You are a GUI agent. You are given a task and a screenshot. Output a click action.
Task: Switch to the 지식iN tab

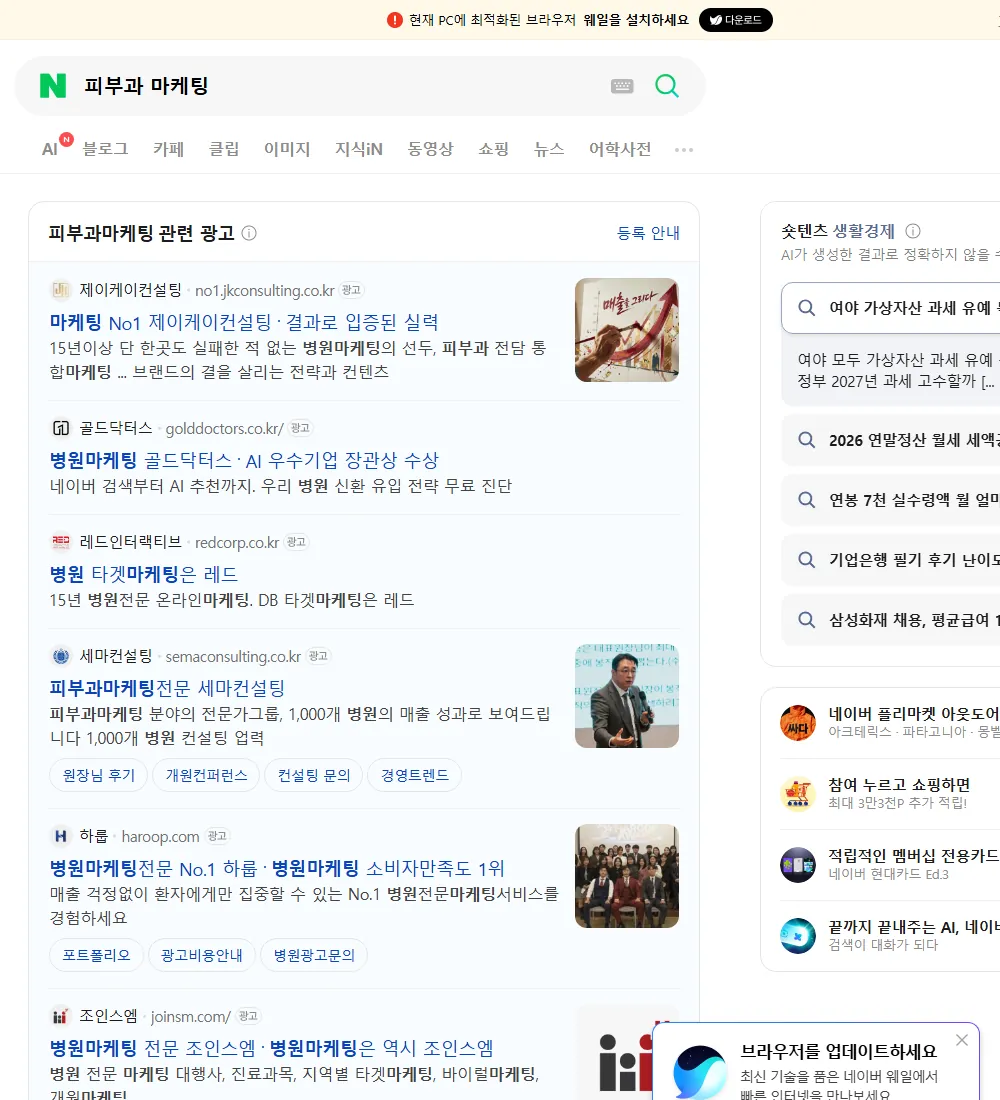coord(359,149)
